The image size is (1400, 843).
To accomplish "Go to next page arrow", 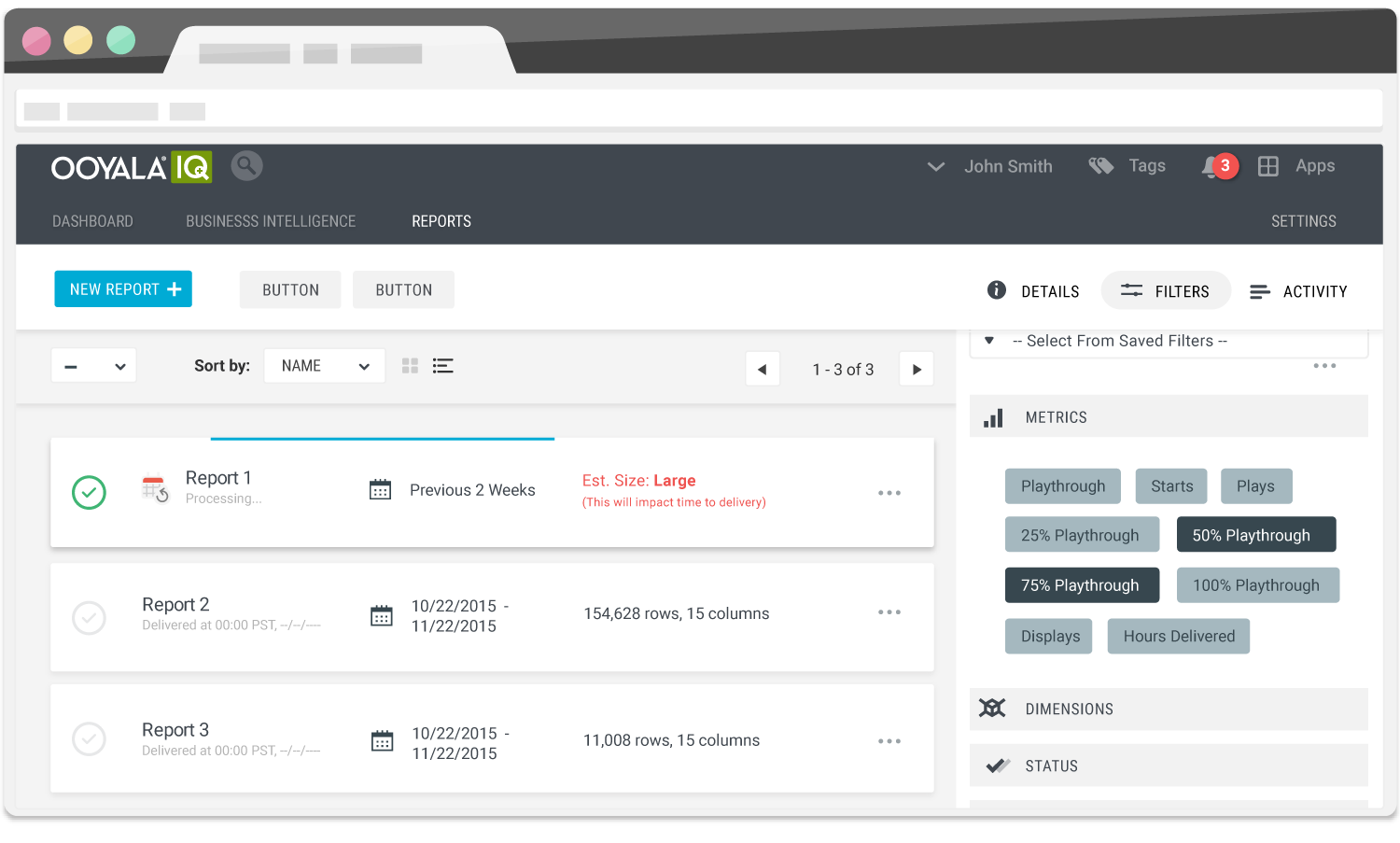I will pyautogui.click(x=917, y=369).
